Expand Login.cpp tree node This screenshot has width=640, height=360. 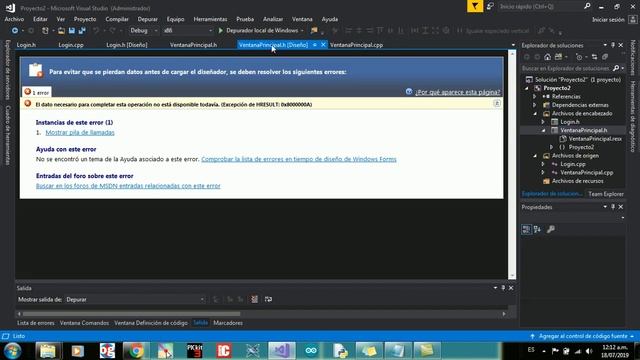click(x=543, y=164)
